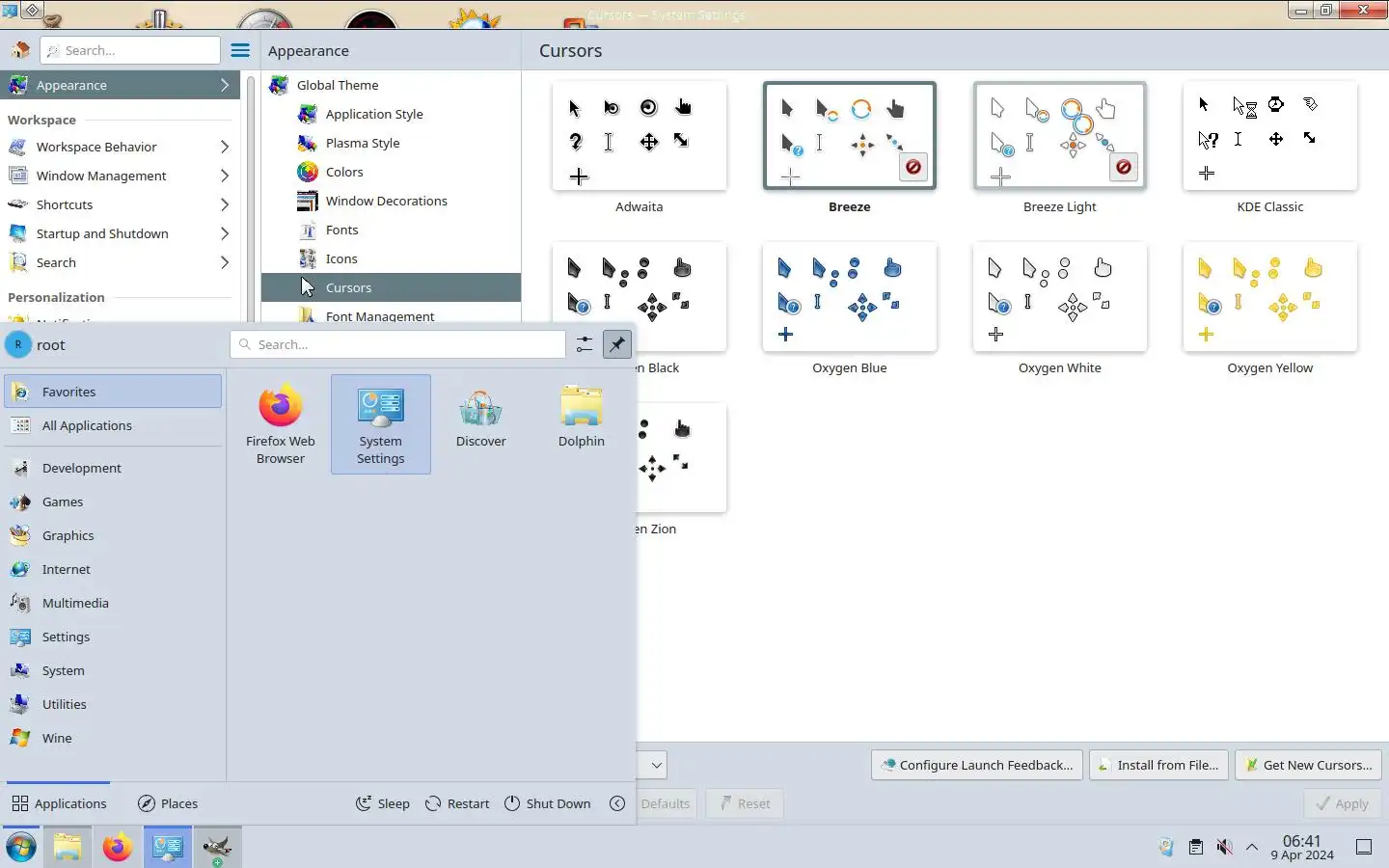Open the clipboard tray icon
Viewport: 1389px width, 868px height.
coord(1196,848)
